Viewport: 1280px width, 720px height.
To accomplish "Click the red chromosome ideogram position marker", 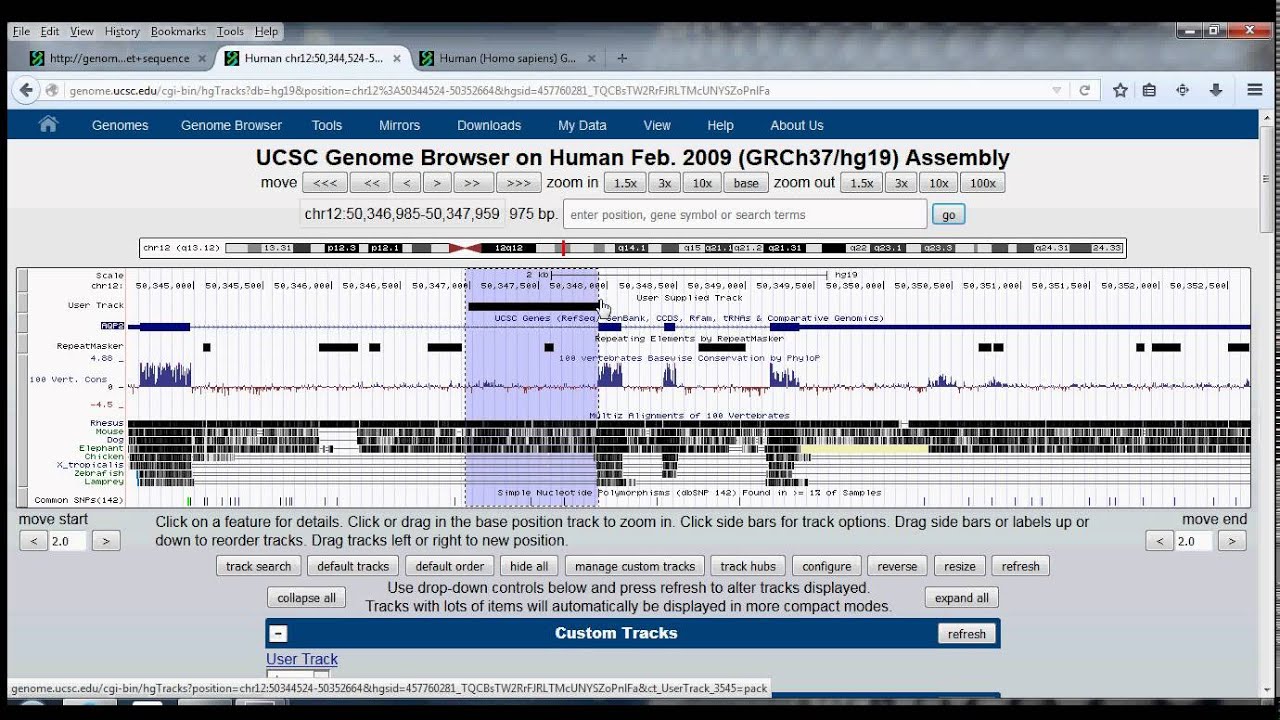I will pos(563,248).
